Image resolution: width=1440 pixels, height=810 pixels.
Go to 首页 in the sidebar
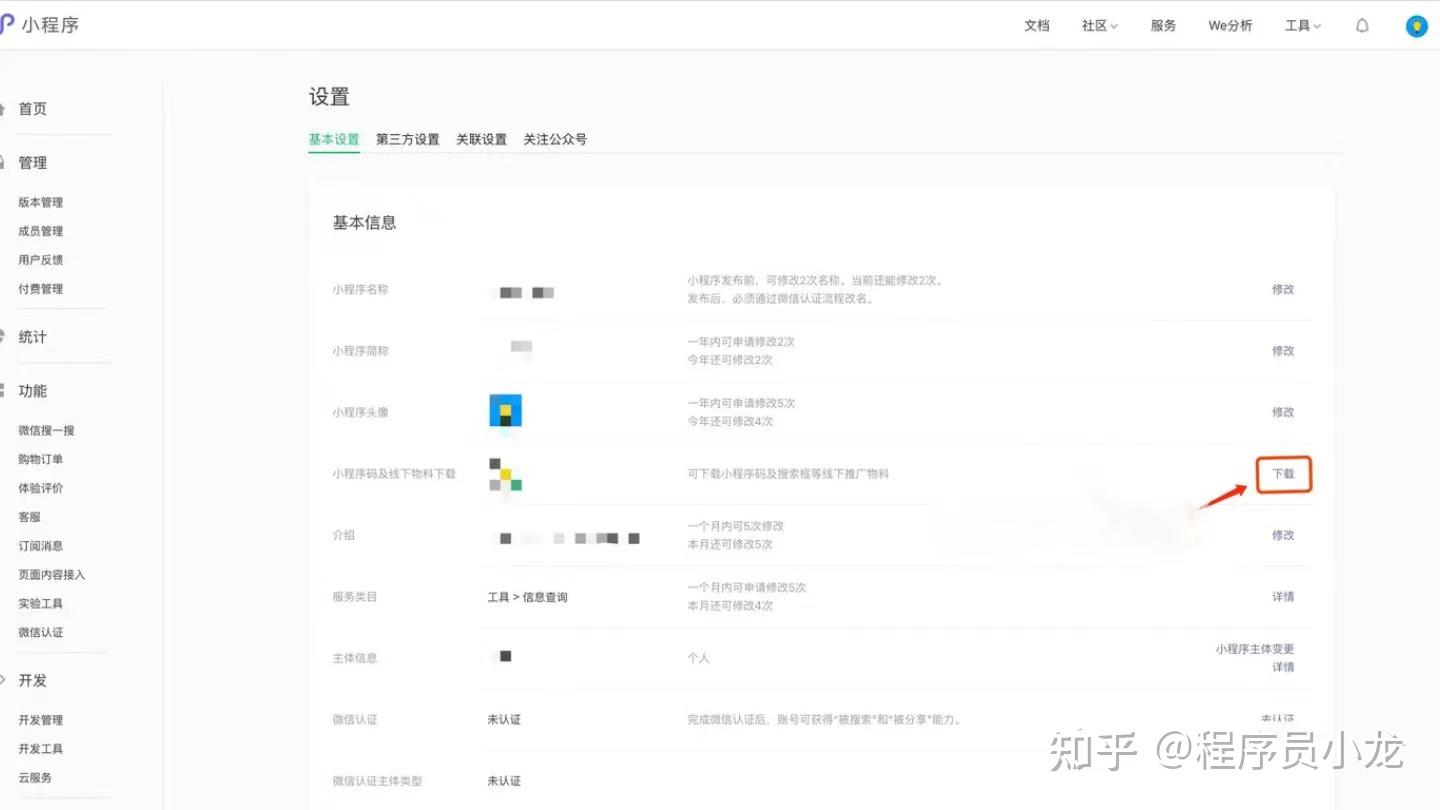[32, 109]
